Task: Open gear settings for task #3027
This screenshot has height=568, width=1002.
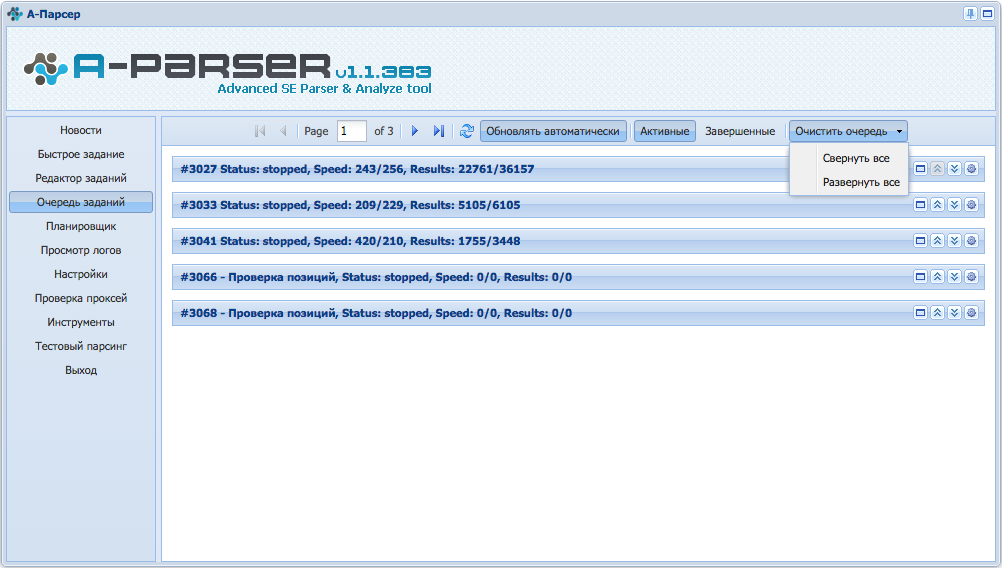Action: (x=971, y=169)
